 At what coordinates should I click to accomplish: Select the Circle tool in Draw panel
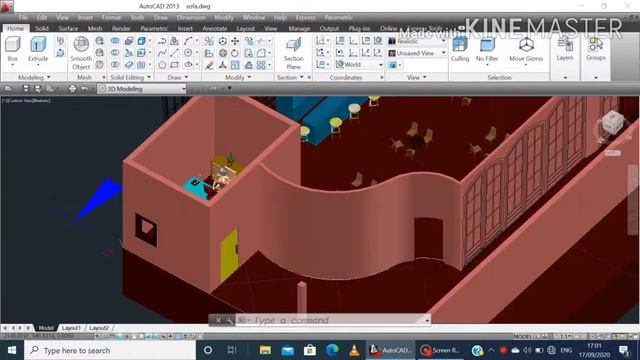coord(188,53)
